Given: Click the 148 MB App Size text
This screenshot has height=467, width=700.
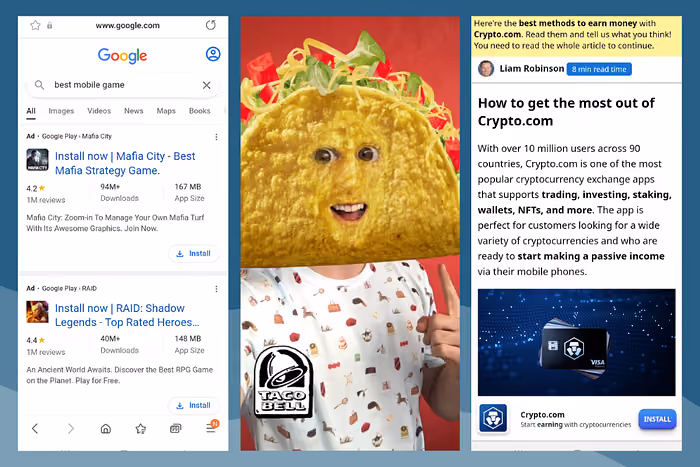Looking at the screenshot, I should click(189, 344).
